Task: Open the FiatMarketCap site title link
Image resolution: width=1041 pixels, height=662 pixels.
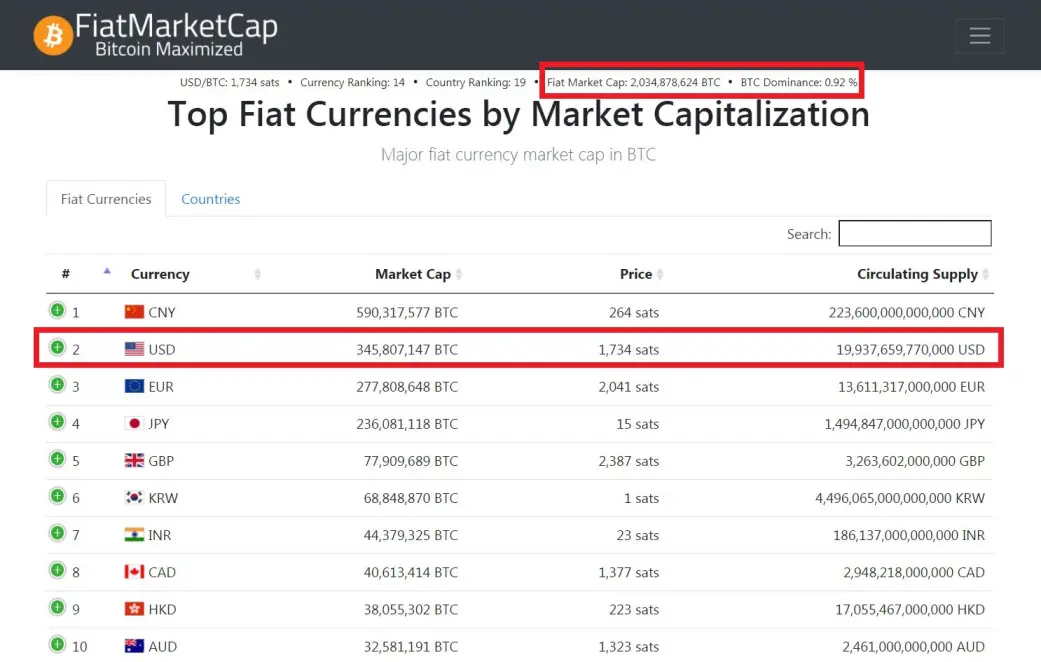Action: click(176, 27)
